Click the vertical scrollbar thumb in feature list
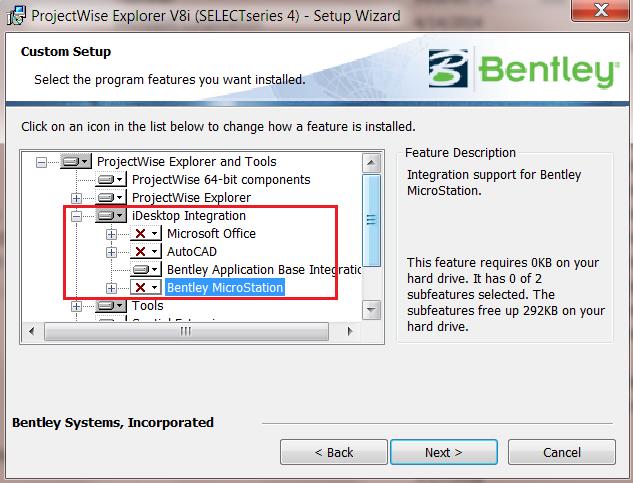The width and height of the screenshot is (633, 483). tap(371, 220)
